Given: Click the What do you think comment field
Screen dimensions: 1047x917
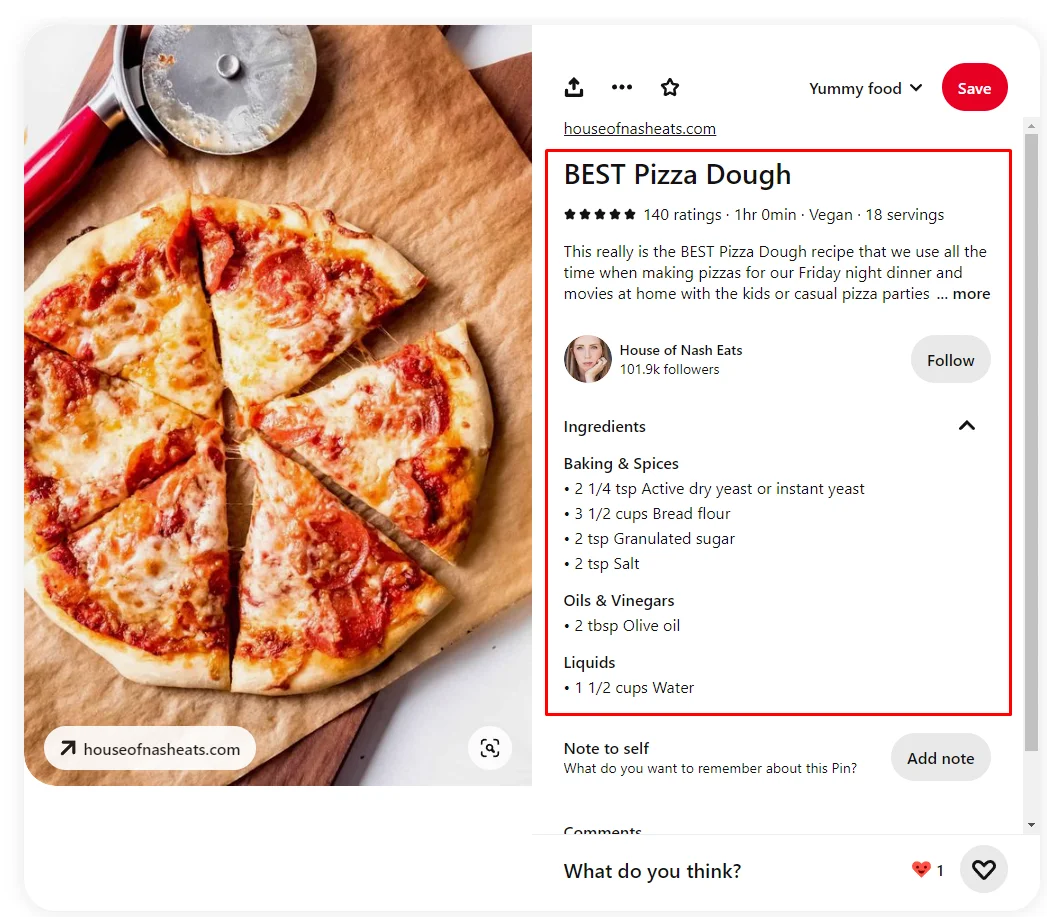Looking at the screenshot, I should [652, 870].
